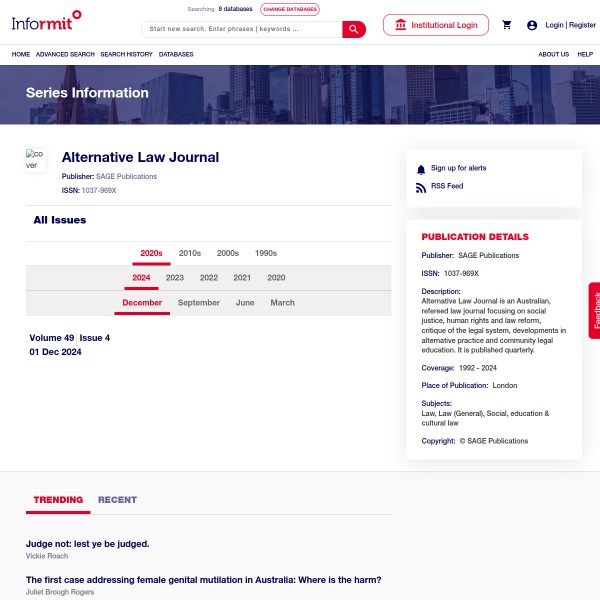Open the 'Judge not: lest ye be judged' article
The height and width of the screenshot is (600, 600).
[88, 544]
